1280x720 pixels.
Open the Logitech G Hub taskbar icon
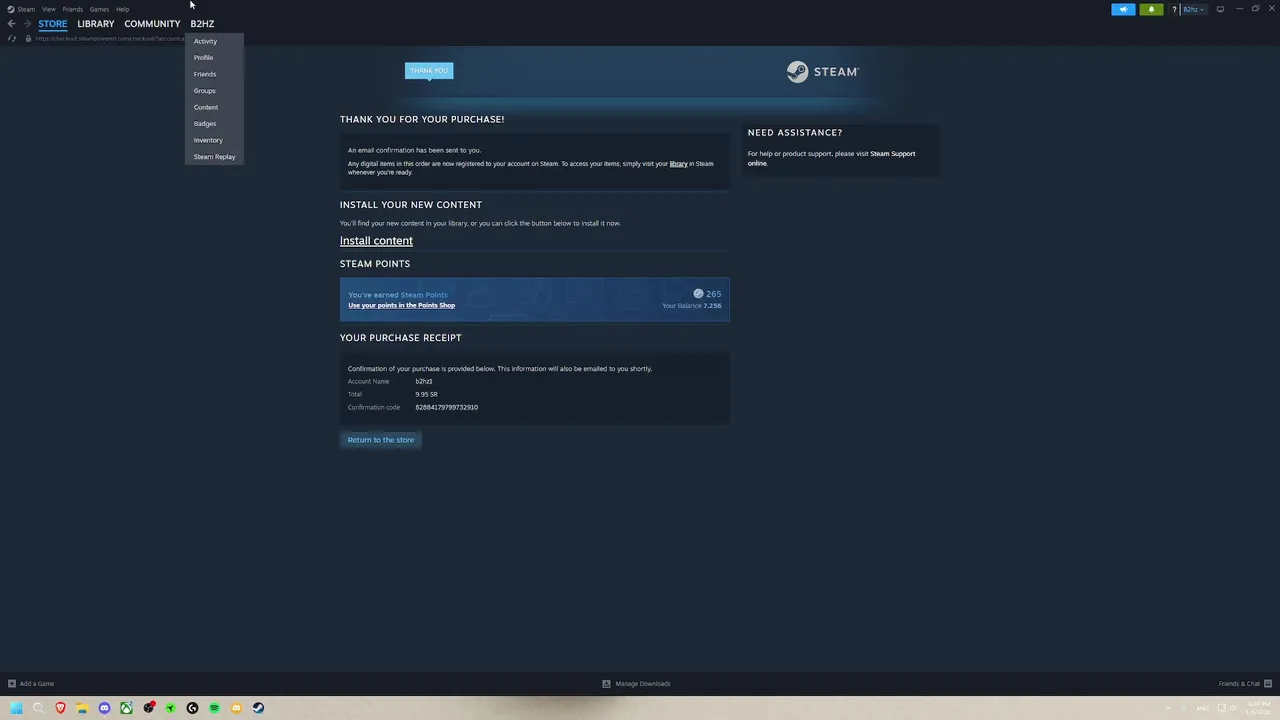click(192, 708)
